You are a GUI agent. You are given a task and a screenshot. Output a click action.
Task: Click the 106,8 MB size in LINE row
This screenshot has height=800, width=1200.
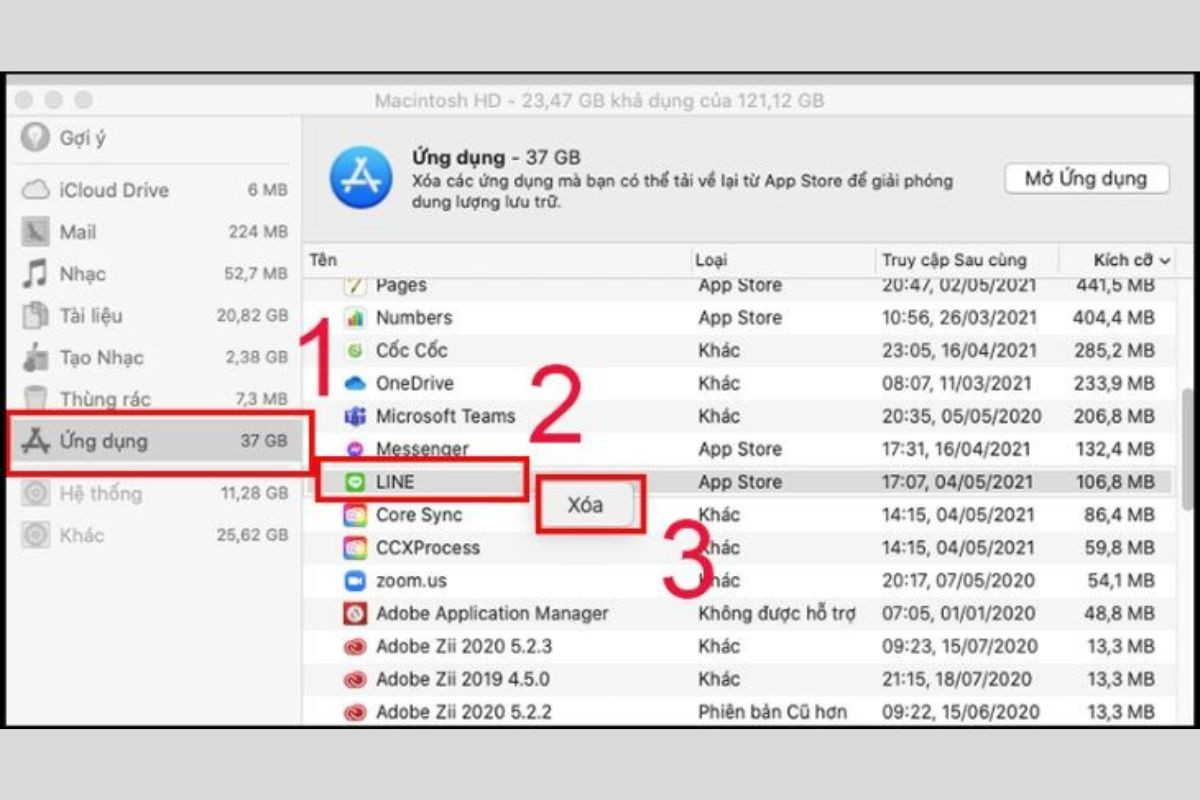pyautogui.click(x=1114, y=482)
